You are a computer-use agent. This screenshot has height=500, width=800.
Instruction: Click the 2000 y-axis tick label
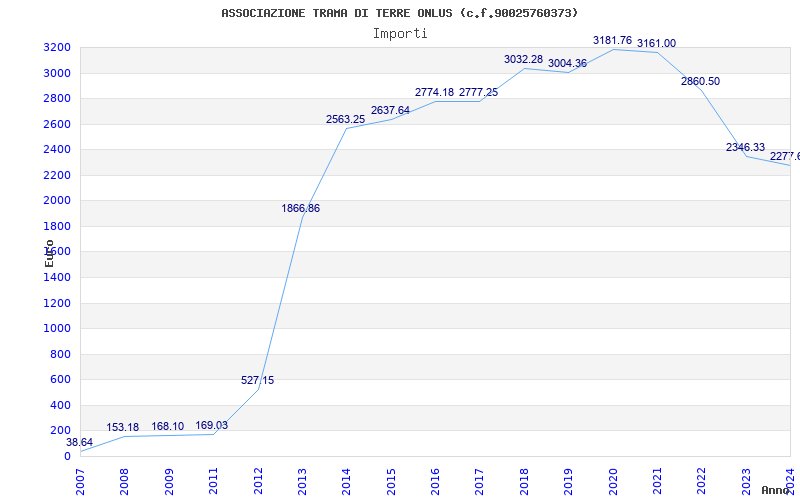57,201
